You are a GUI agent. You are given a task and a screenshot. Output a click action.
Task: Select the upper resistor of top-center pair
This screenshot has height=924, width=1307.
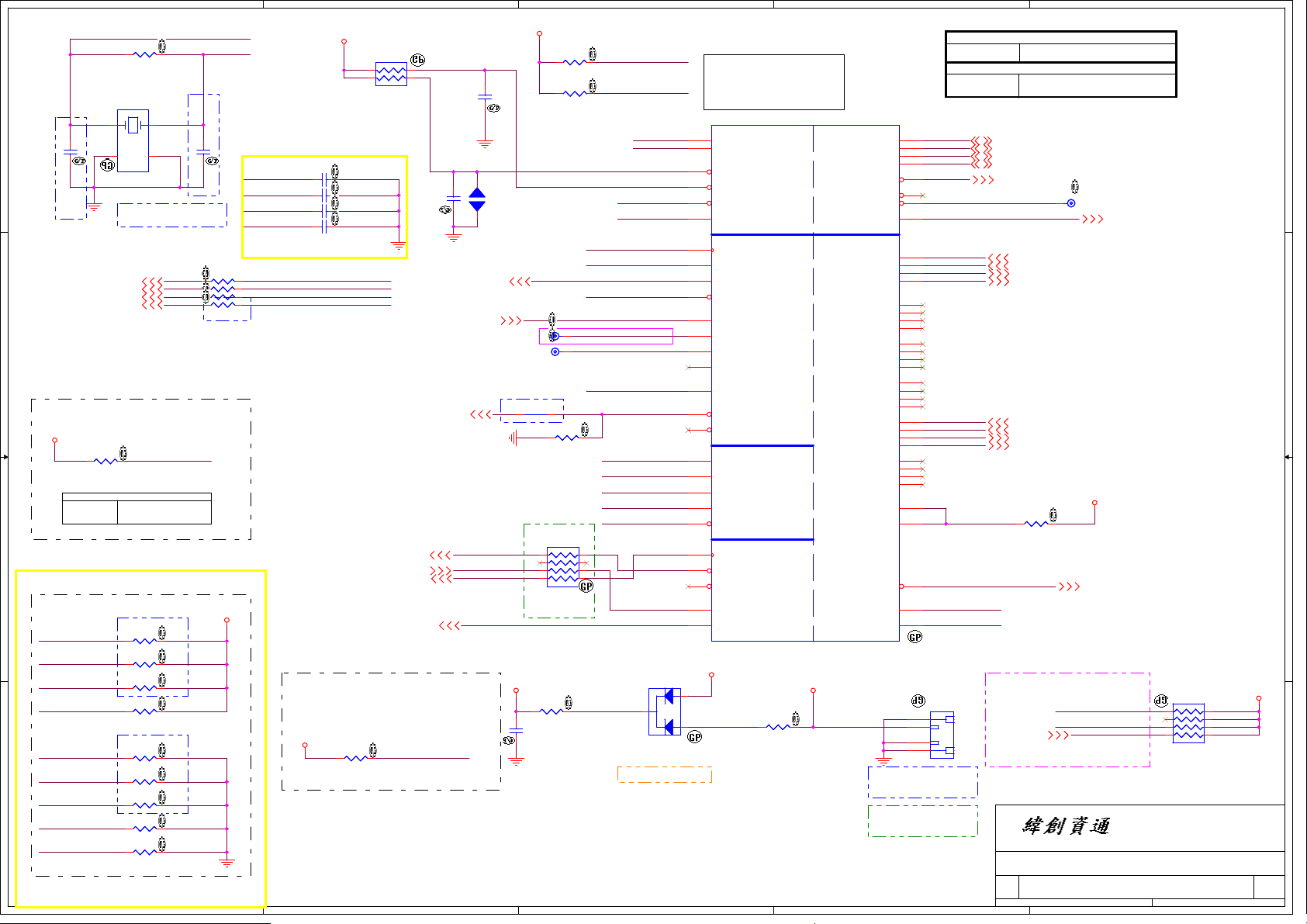575,62
